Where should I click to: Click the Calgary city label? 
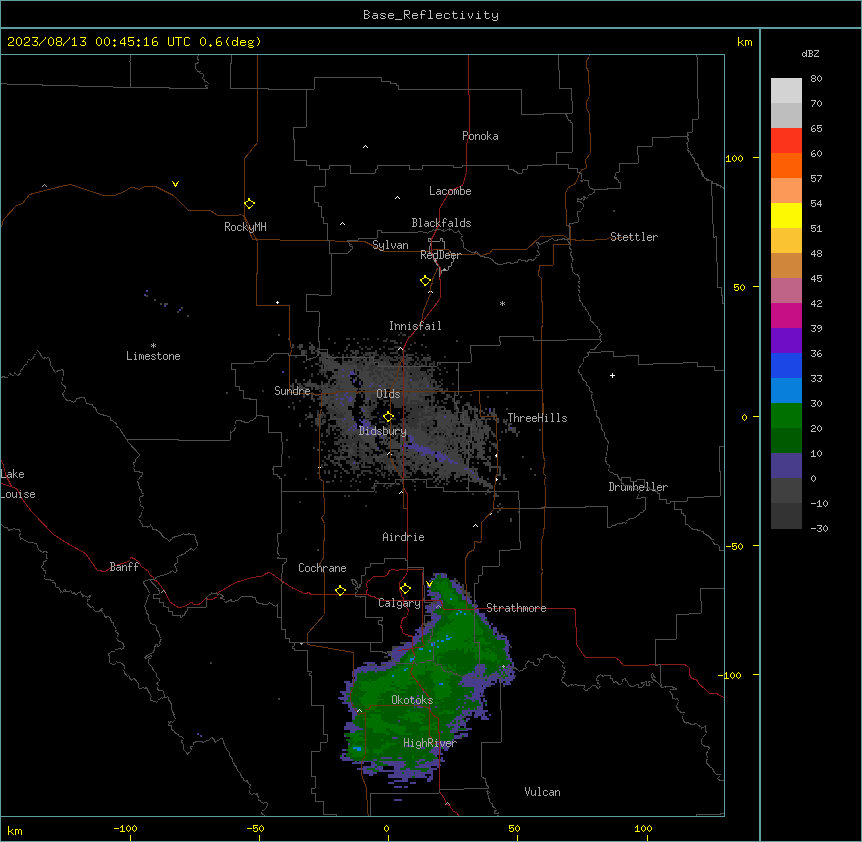point(399,603)
